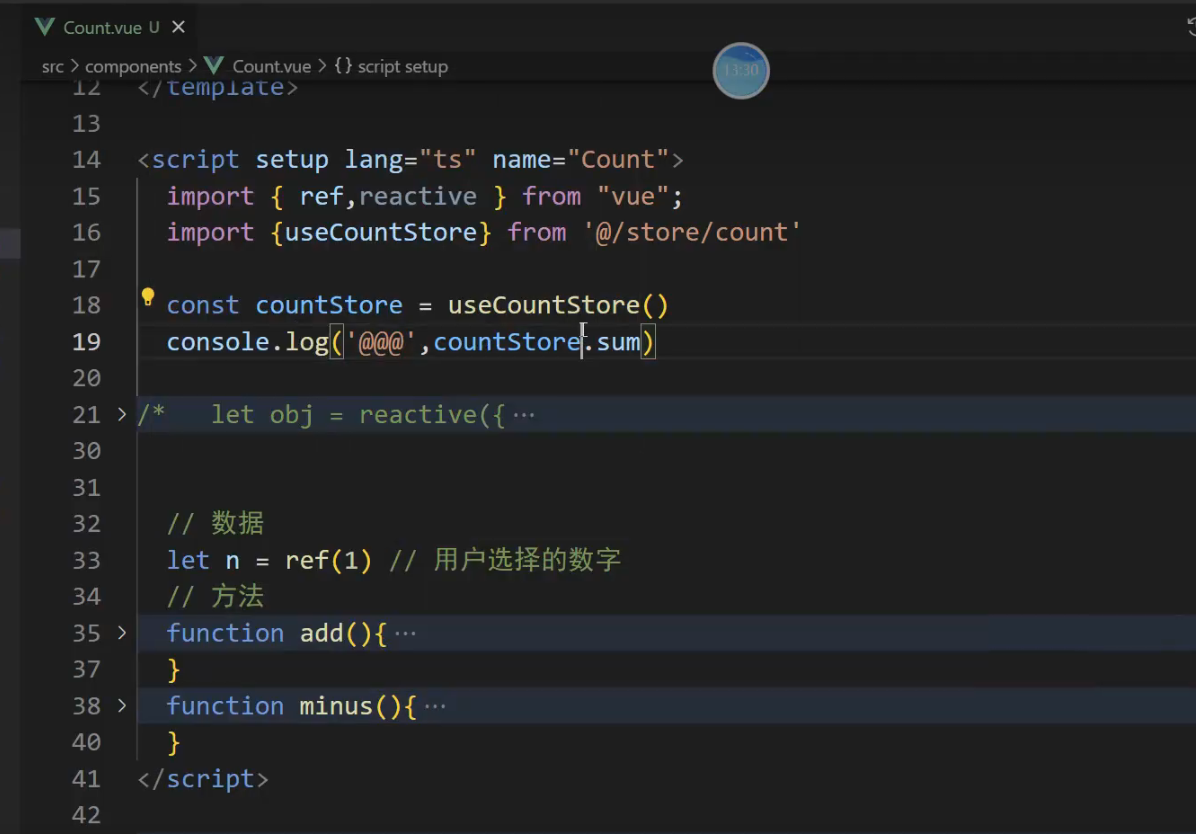Click the '@/store/count' path string
1196x835 pixels.
(692, 232)
